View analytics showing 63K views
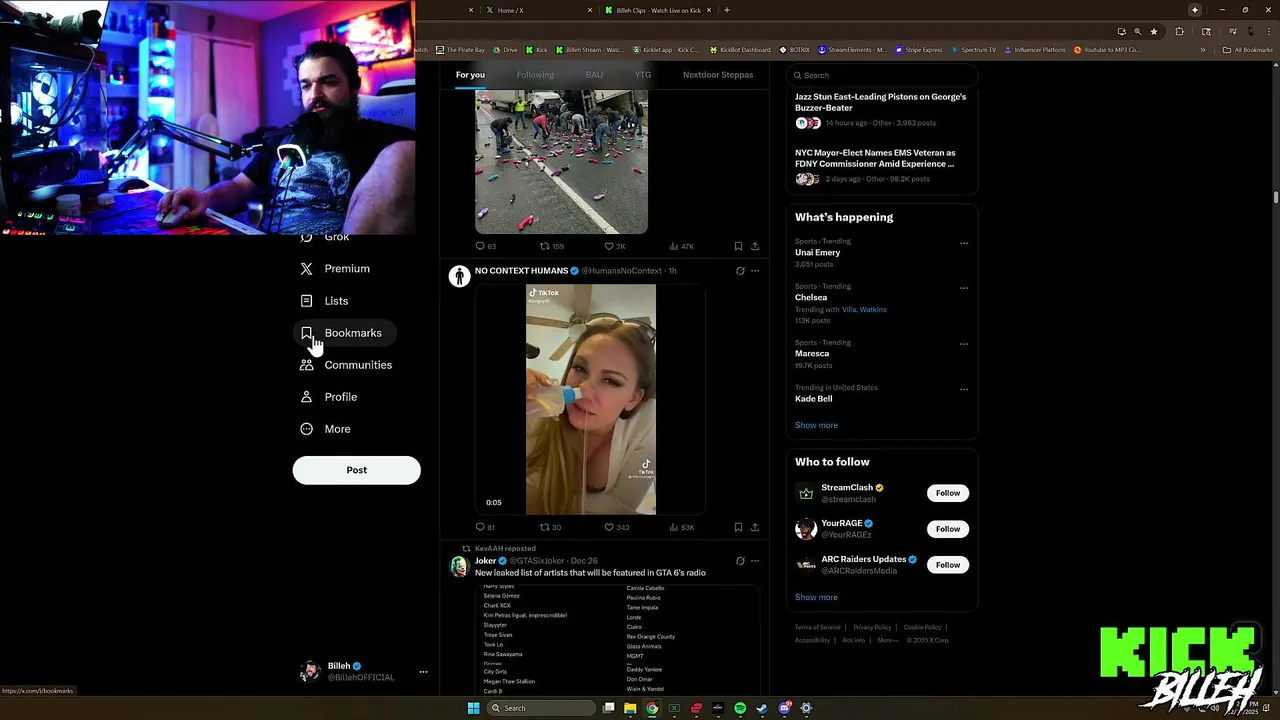The height and width of the screenshot is (720, 1280). [x=681, y=527]
